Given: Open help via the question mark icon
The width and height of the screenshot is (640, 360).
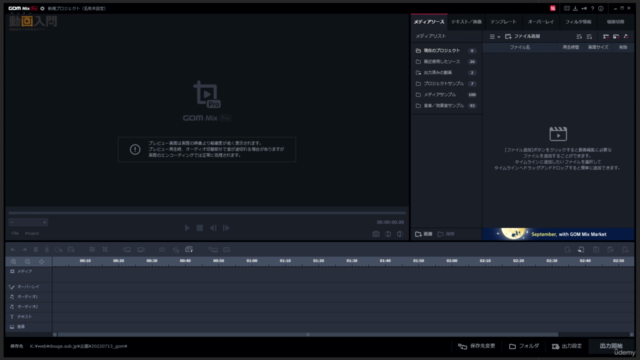Looking at the screenshot, I should 593,8.
